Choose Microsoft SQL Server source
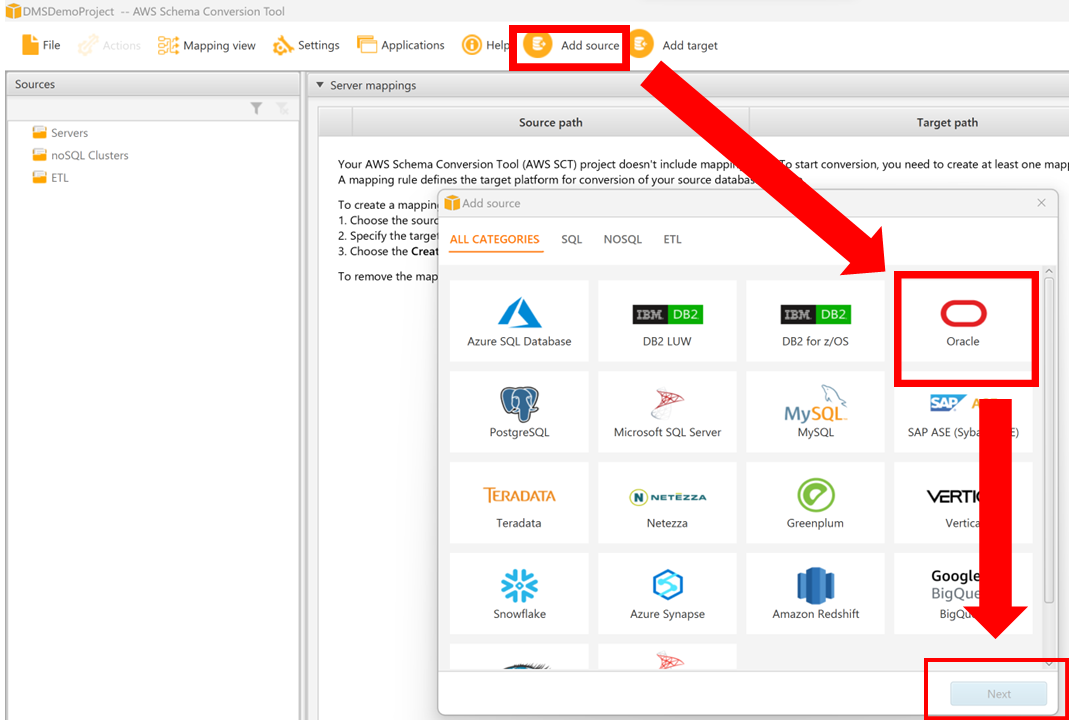Screen dimensions: 1079x720 pyautogui.click(x=667, y=412)
